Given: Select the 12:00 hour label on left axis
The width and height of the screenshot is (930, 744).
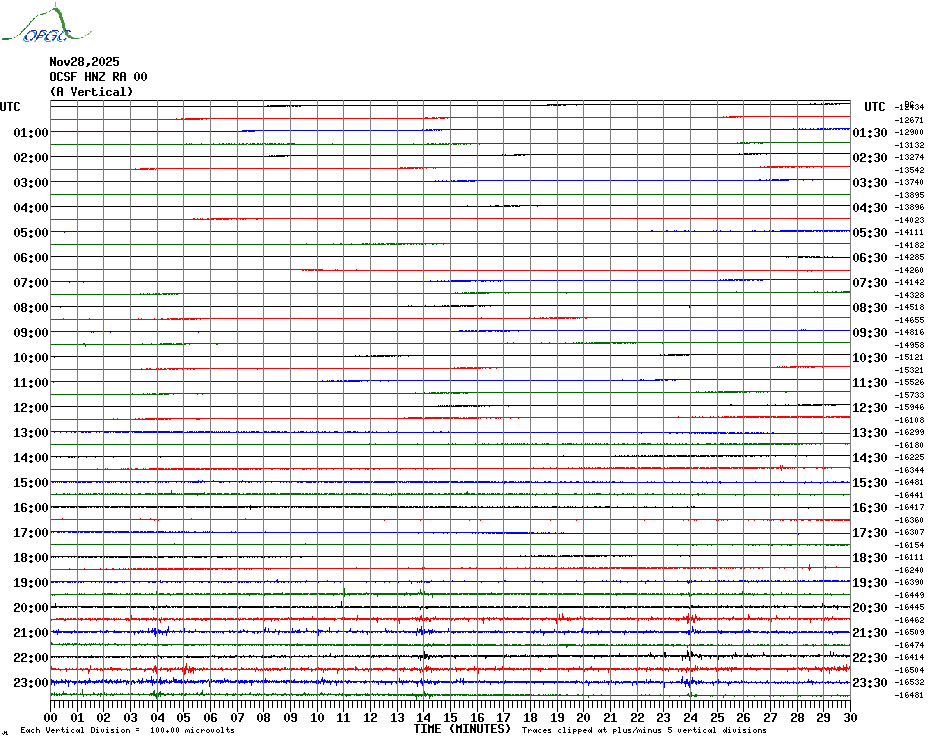Looking at the screenshot, I should tap(31, 408).
